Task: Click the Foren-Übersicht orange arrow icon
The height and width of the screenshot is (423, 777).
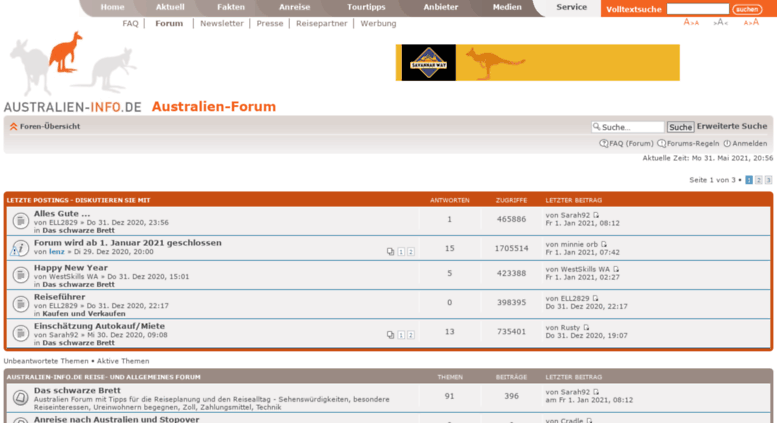Action: tap(13, 127)
